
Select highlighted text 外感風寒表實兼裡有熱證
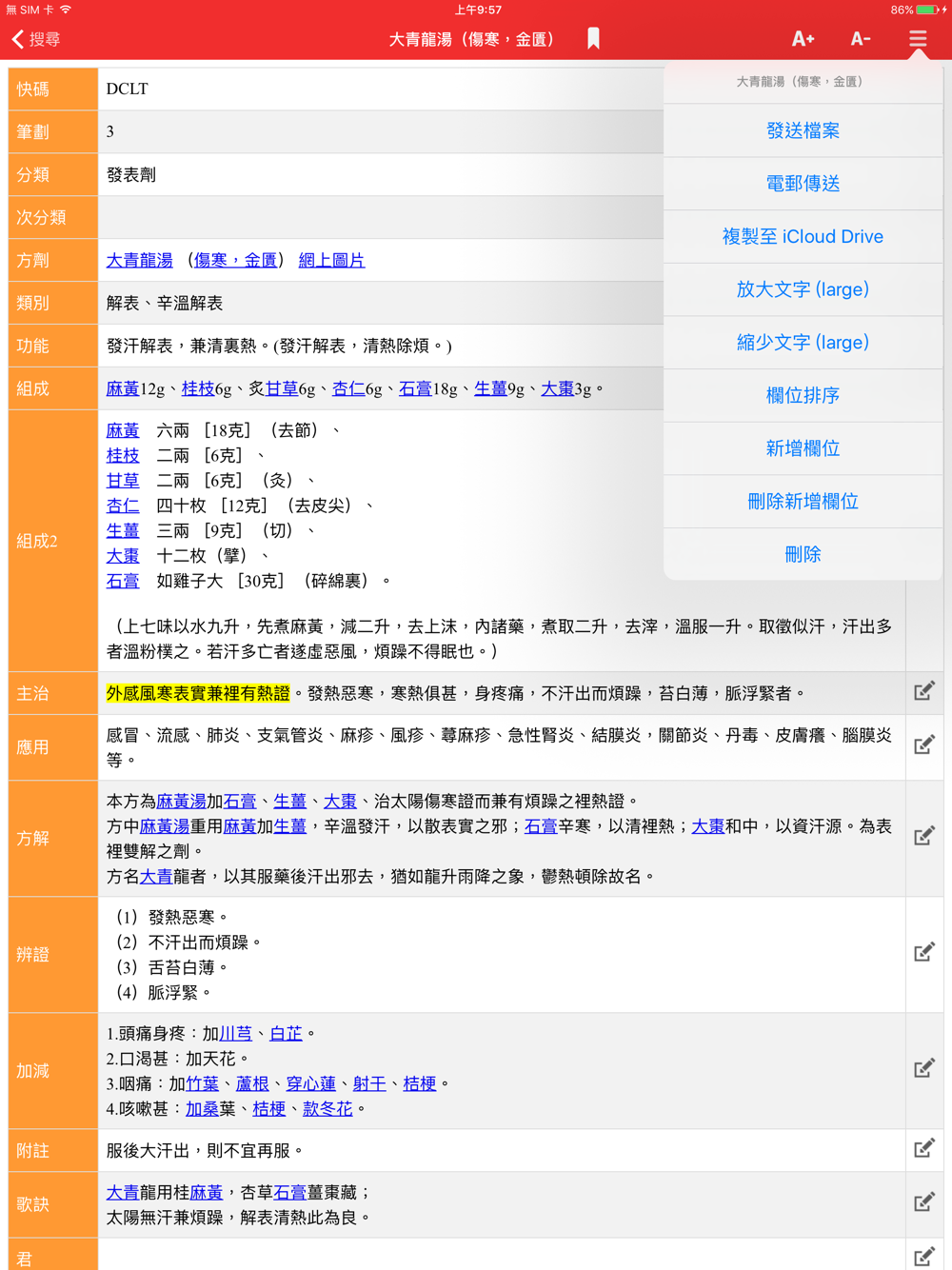point(198,693)
